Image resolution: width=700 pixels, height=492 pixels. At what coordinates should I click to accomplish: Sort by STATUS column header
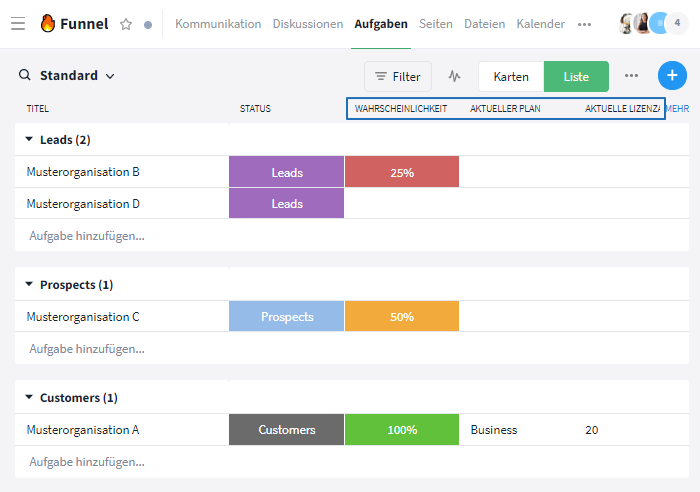coord(255,108)
